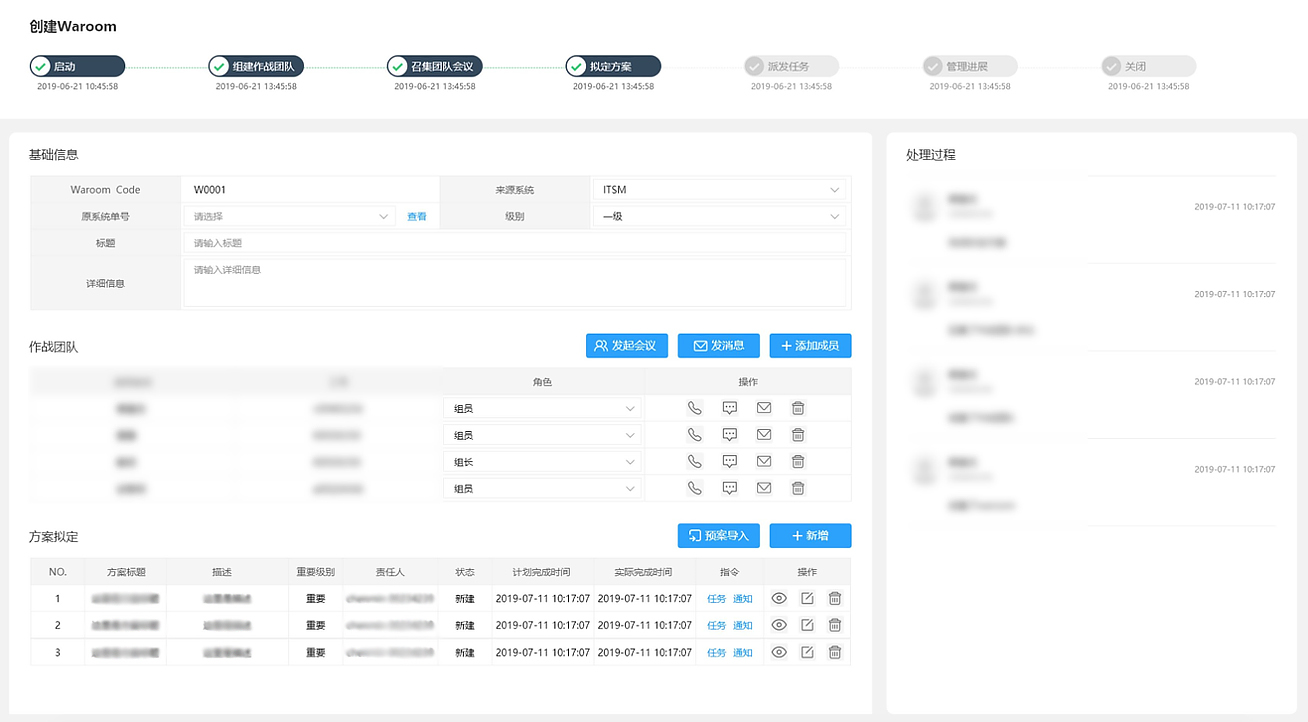This screenshot has width=1308, height=722.
Task: View plan 1 using the eye icon
Action: 779,598
